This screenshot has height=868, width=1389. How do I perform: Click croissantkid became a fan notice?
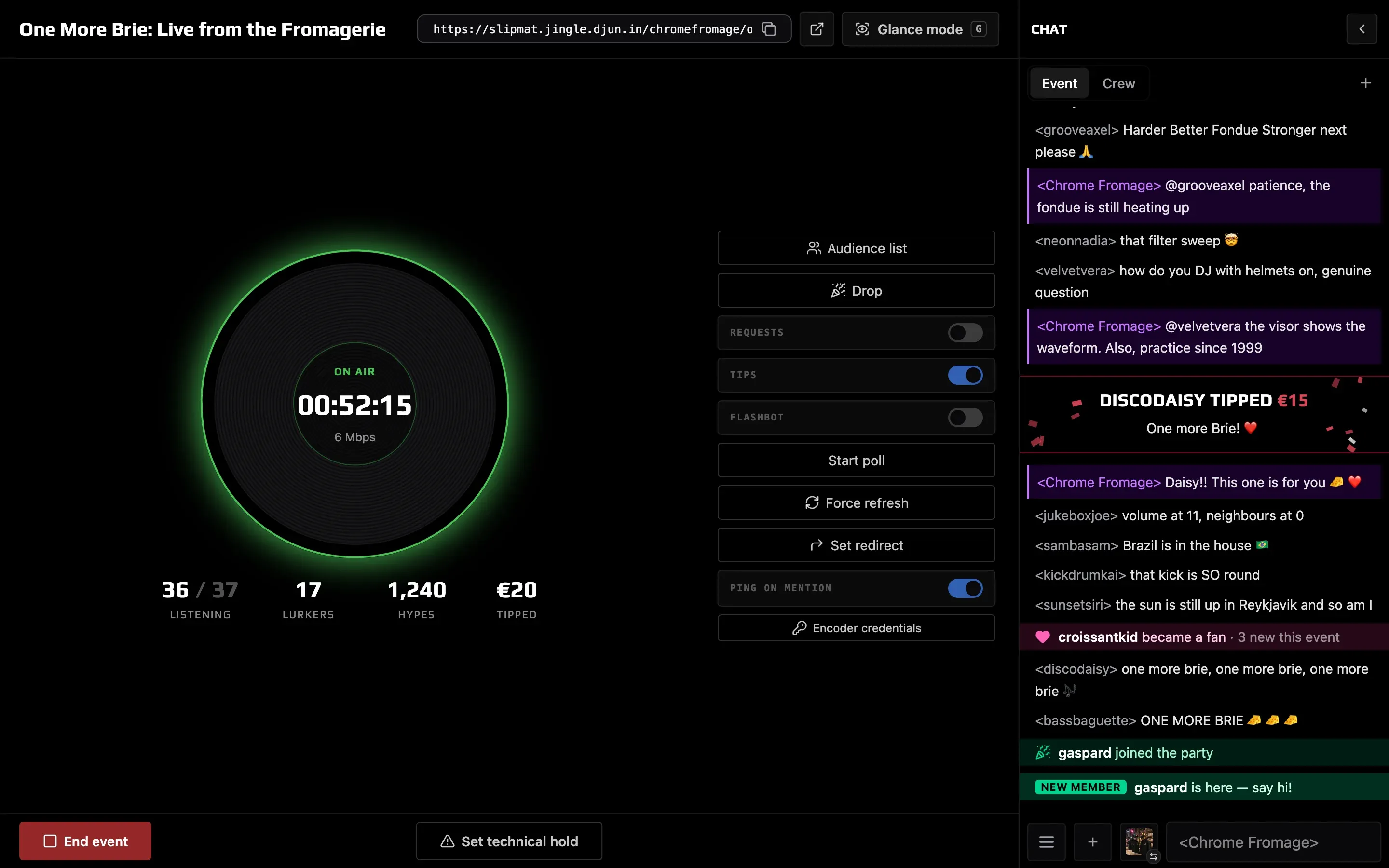(1204, 637)
